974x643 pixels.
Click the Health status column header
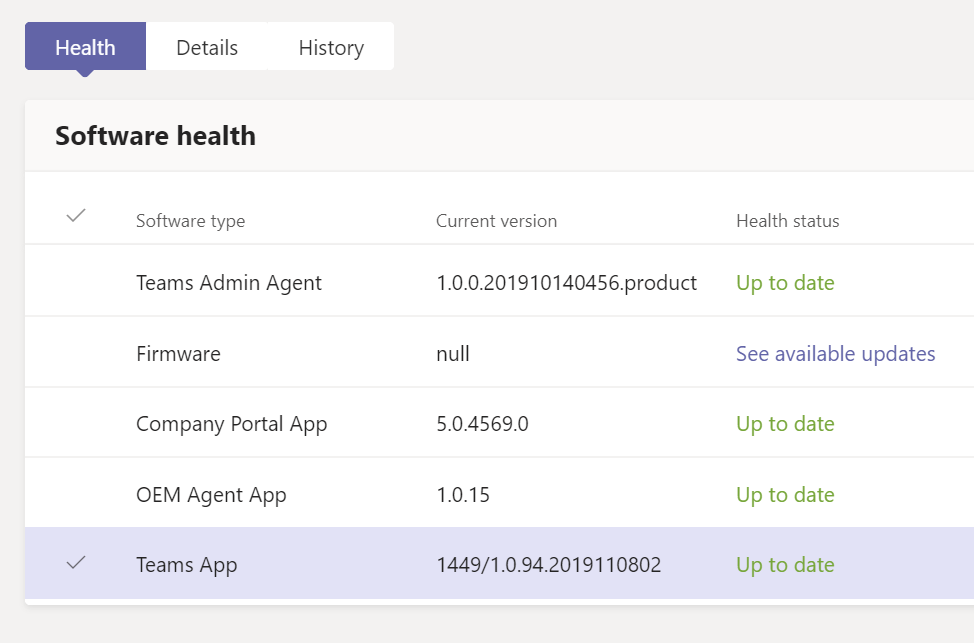[x=788, y=221]
